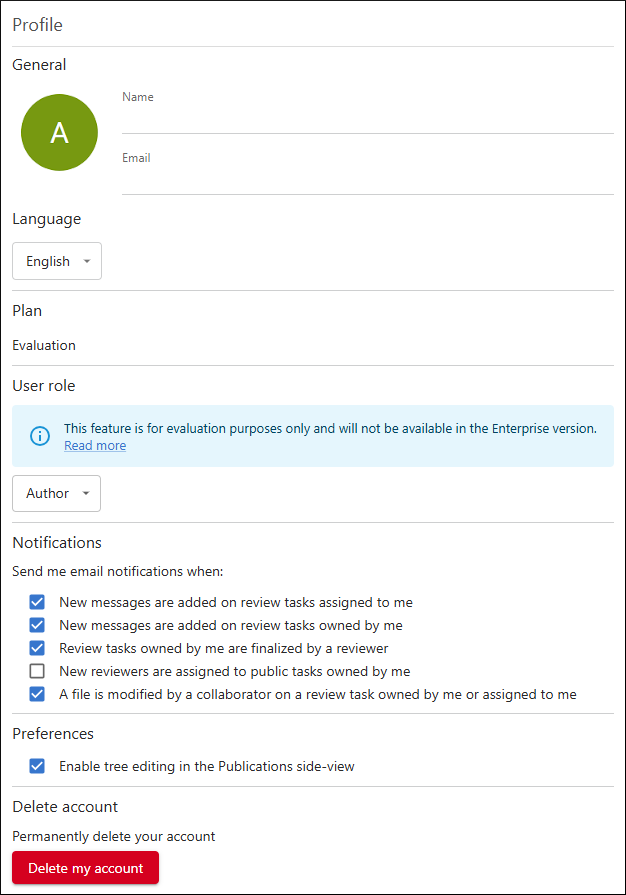Image resolution: width=626 pixels, height=895 pixels.
Task: Click the Evaluation plan text
Action: point(44,345)
